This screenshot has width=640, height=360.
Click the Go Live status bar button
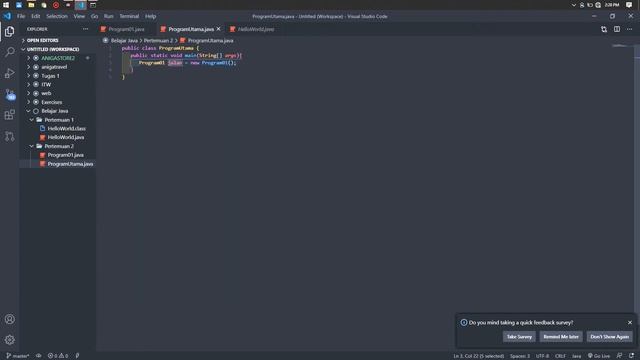(599, 356)
